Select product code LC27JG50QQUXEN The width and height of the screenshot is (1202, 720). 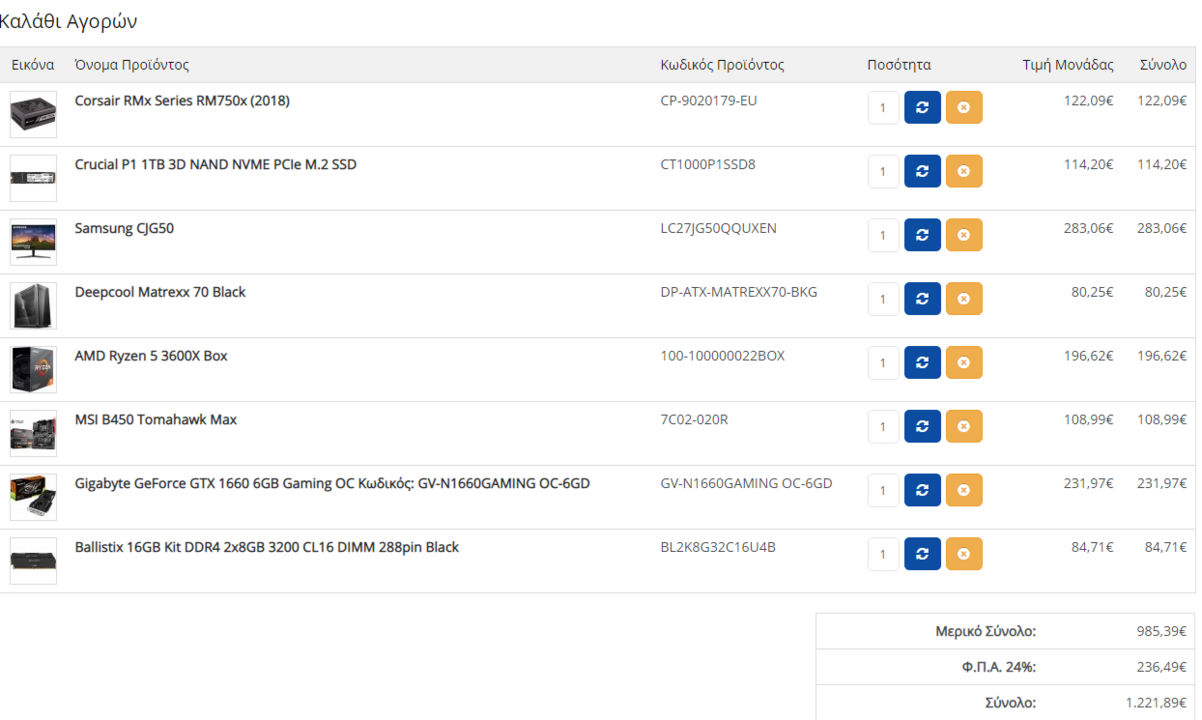(x=718, y=228)
